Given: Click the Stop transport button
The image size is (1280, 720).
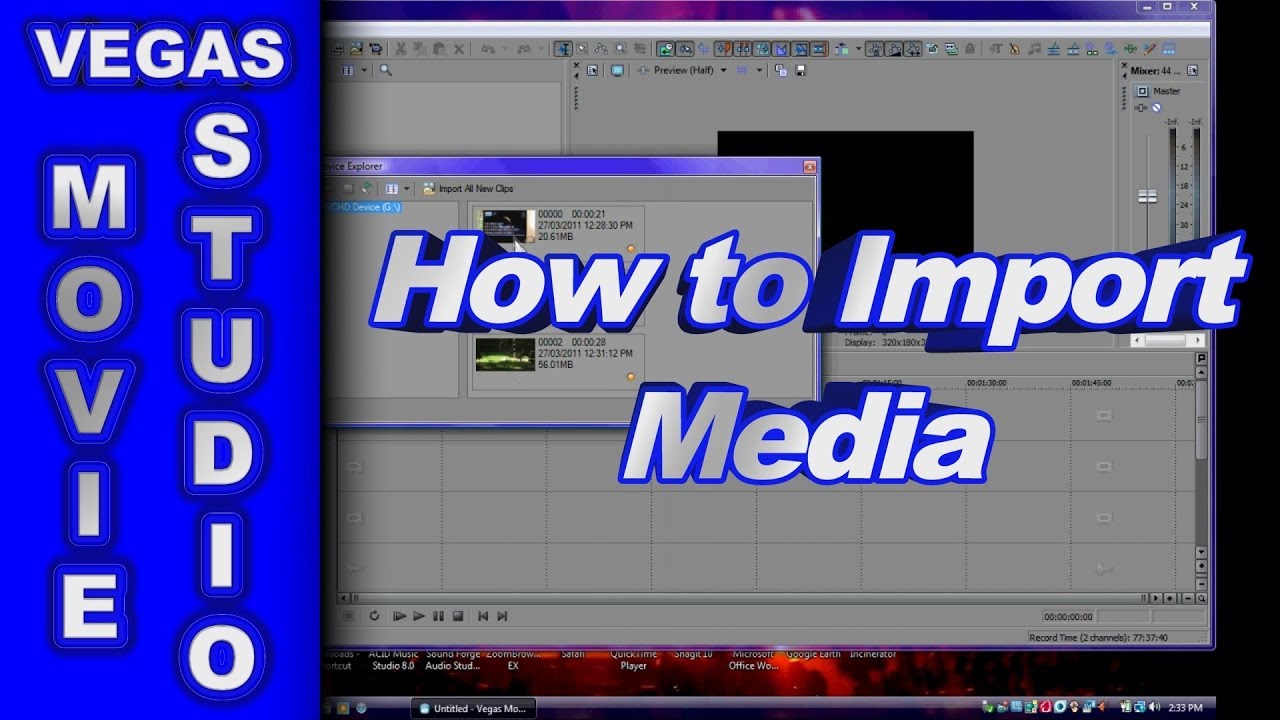Looking at the screenshot, I should pos(458,616).
